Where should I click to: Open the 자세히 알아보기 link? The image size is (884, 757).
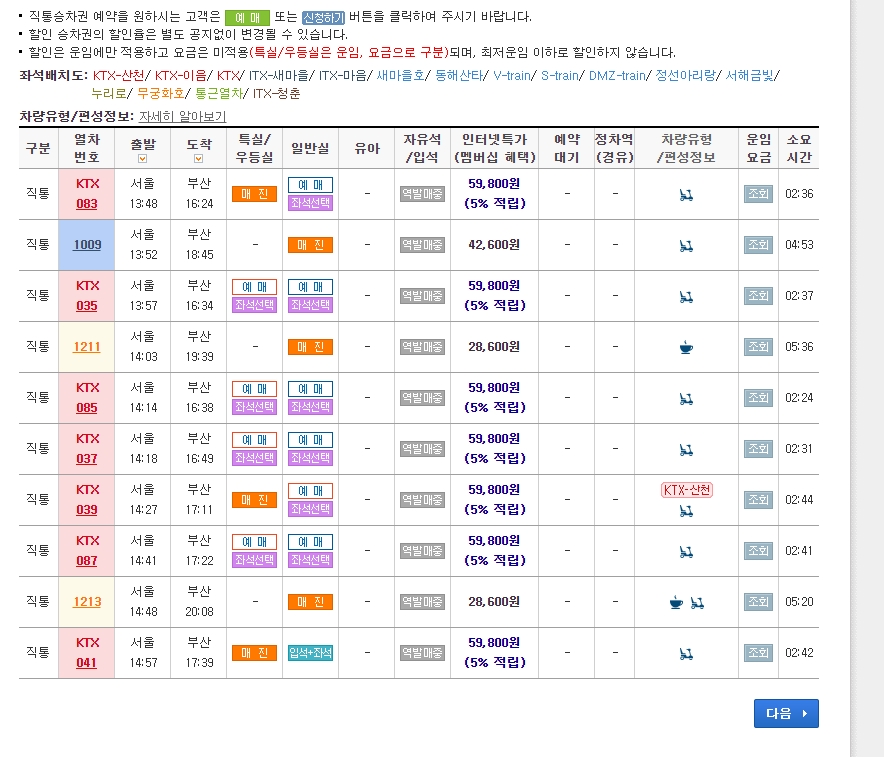[182, 116]
